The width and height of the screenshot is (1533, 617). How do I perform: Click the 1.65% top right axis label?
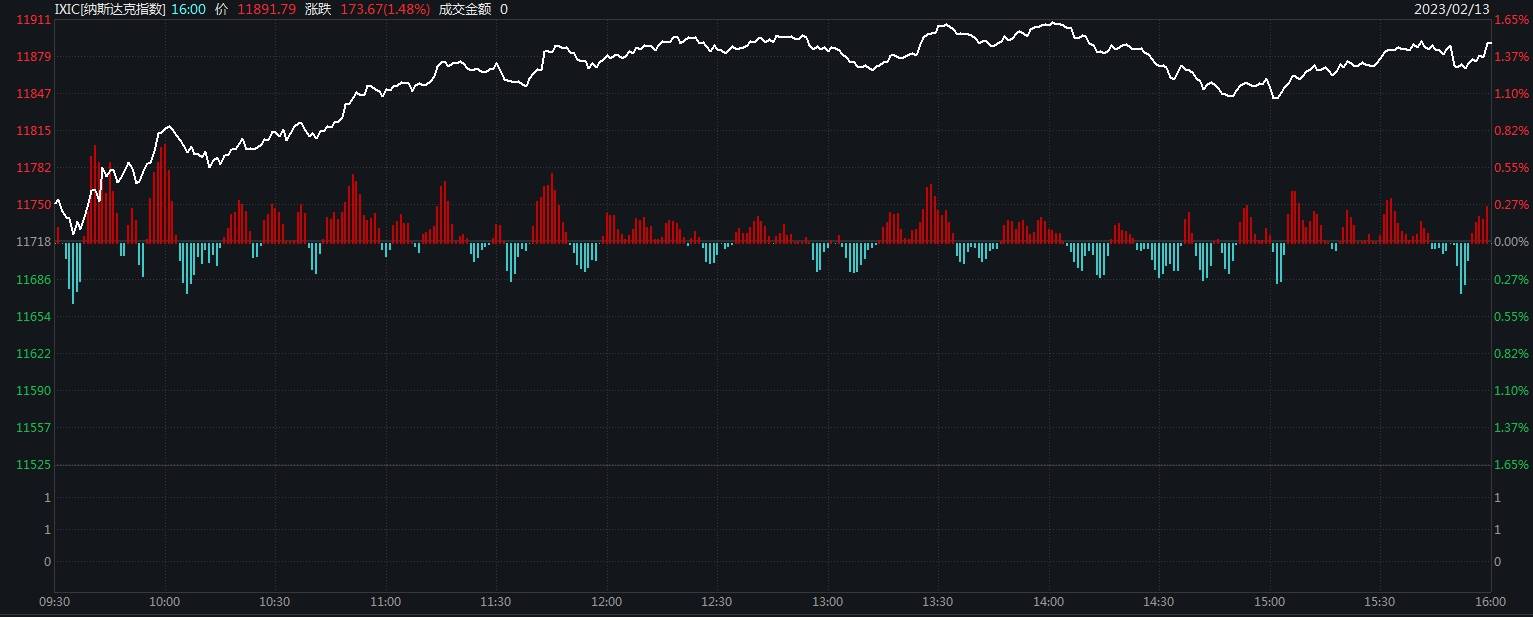[1511, 20]
